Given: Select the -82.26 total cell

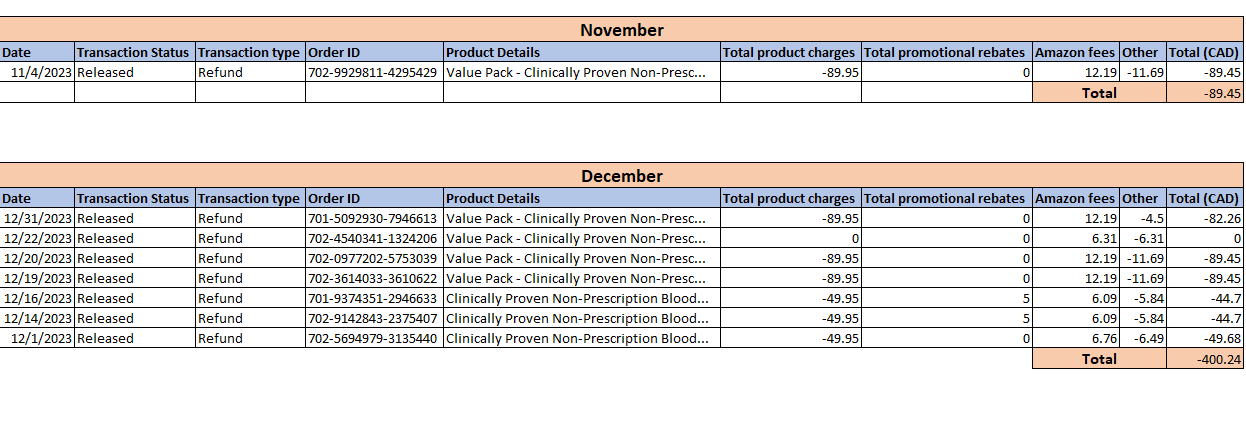Looking at the screenshot, I should click(1204, 218).
